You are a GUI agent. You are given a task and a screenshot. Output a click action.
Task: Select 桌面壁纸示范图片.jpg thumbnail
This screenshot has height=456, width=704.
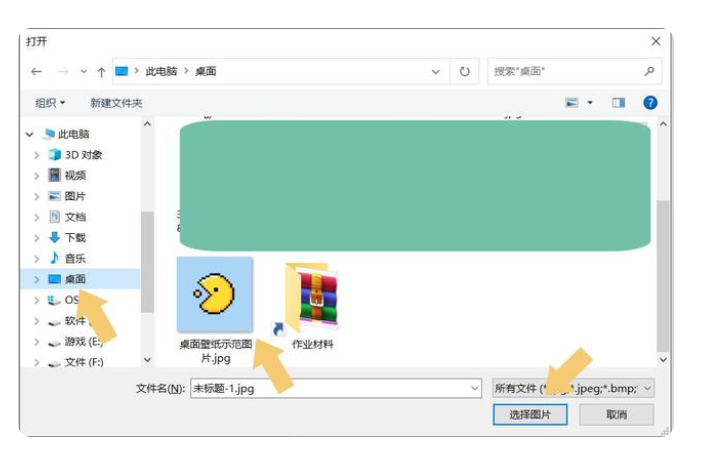(x=215, y=296)
